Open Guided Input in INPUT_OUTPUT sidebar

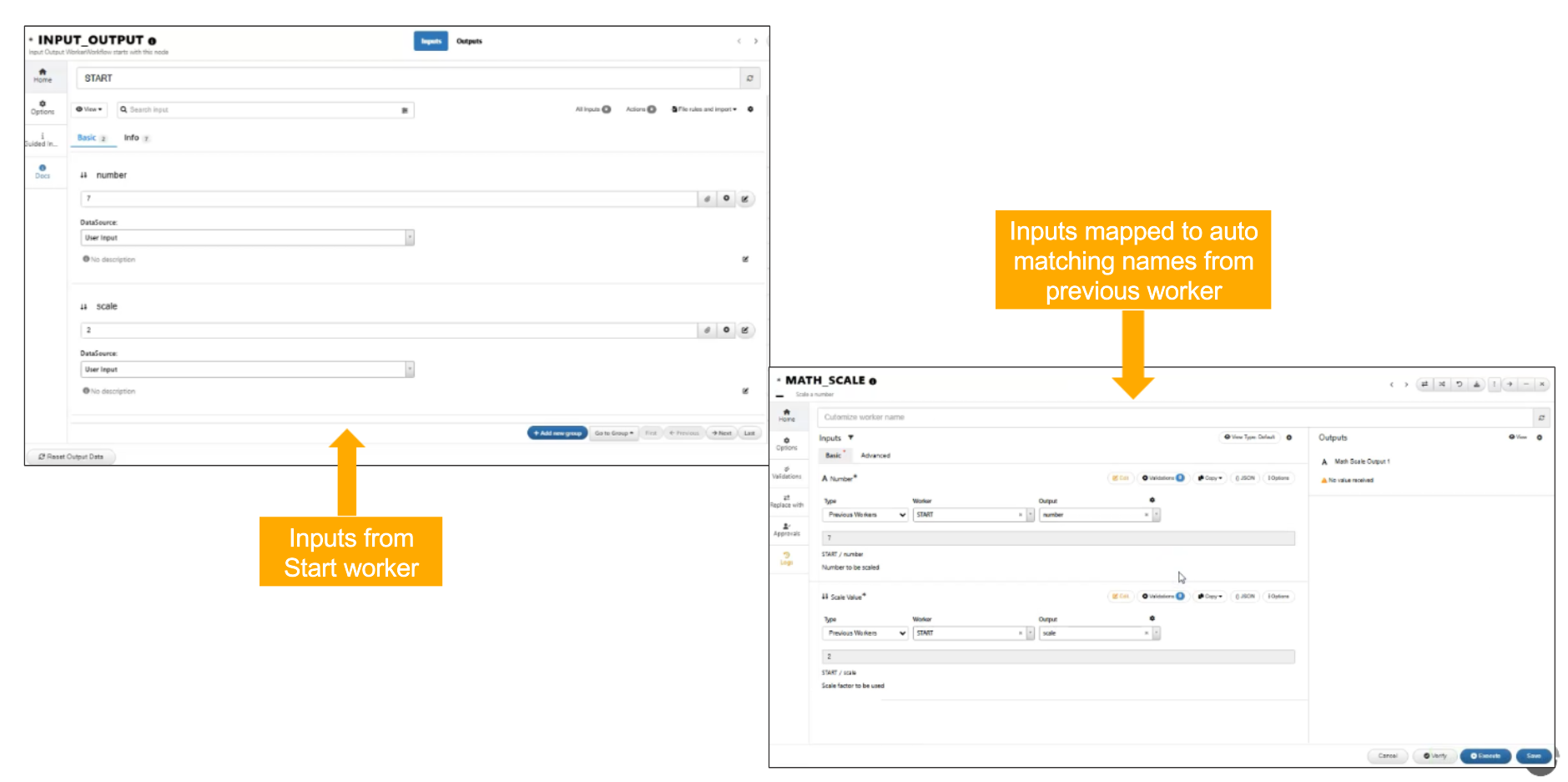tap(43, 139)
